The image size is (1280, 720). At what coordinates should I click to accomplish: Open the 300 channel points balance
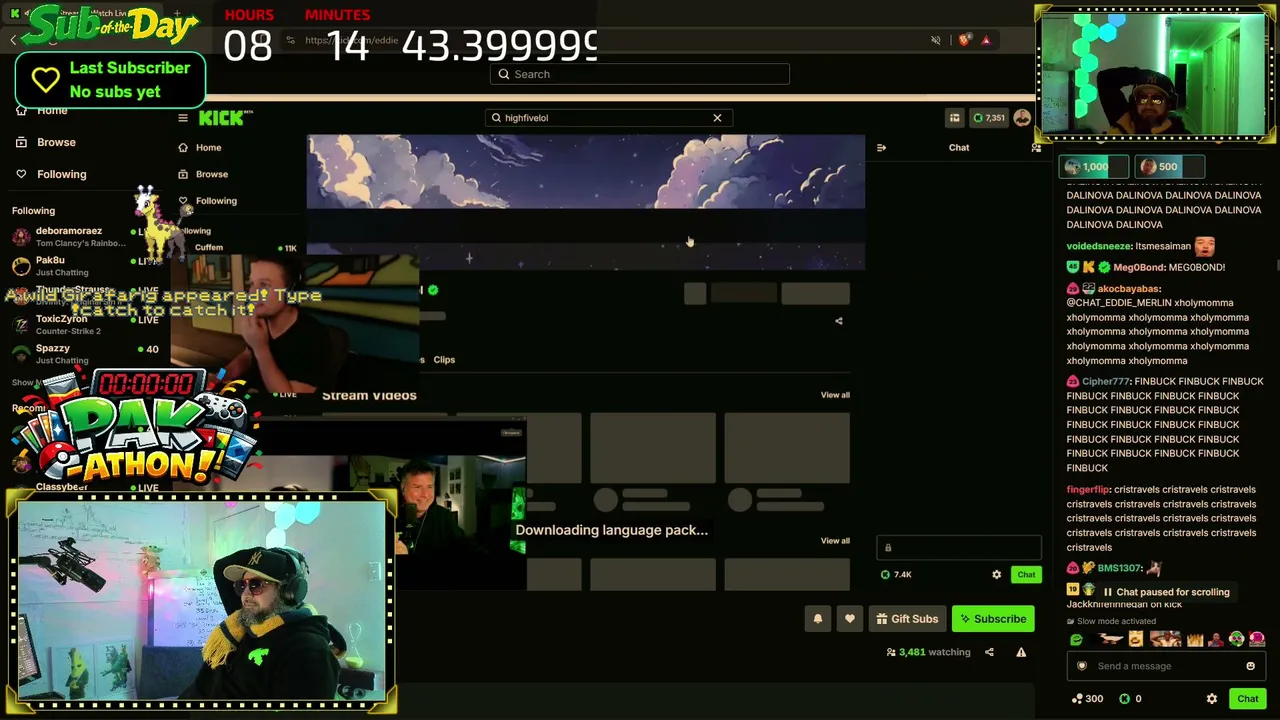pos(1086,699)
